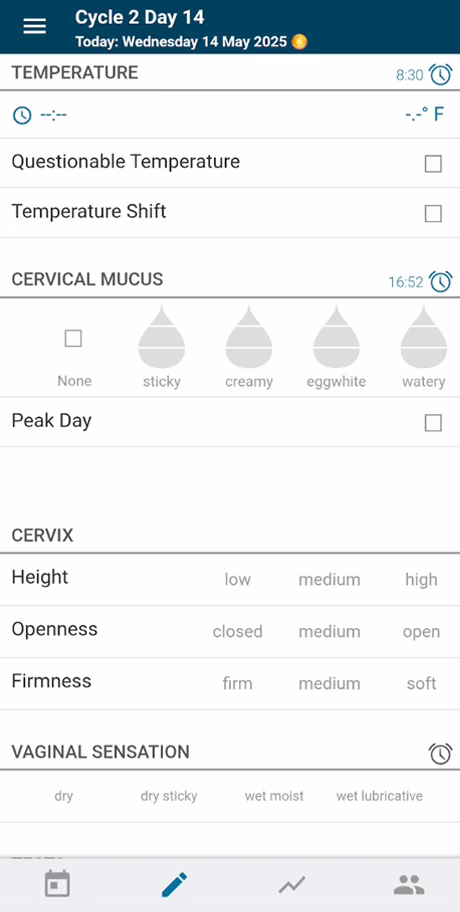
Task: Tap the cervical mucus reminder alarm icon
Action: [x=440, y=282]
